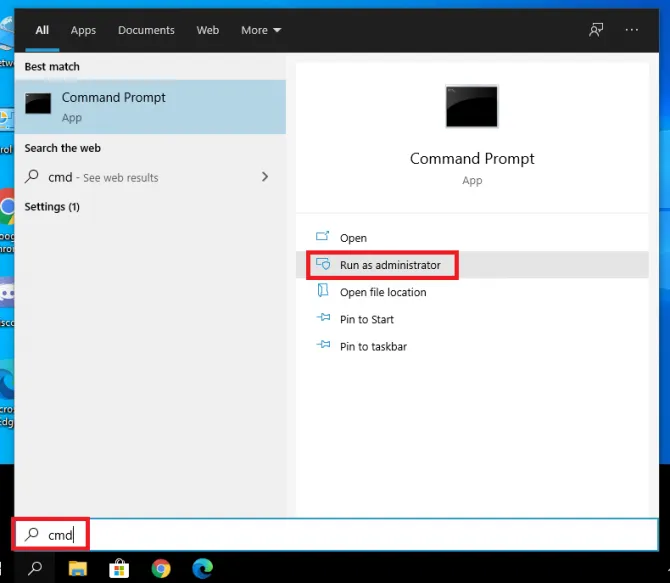This screenshot has width=670, height=583.
Task: Launch Microsoft Edge from the taskbar
Action: (202, 569)
